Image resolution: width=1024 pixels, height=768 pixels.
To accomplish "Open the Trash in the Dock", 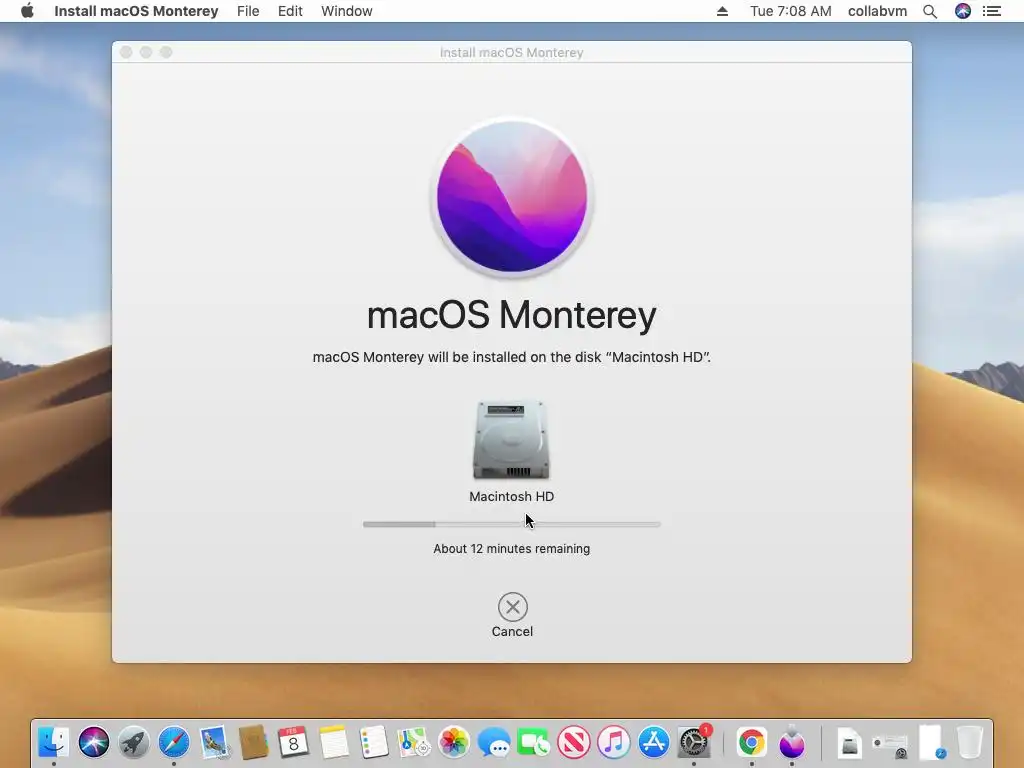I will (970, 743).
